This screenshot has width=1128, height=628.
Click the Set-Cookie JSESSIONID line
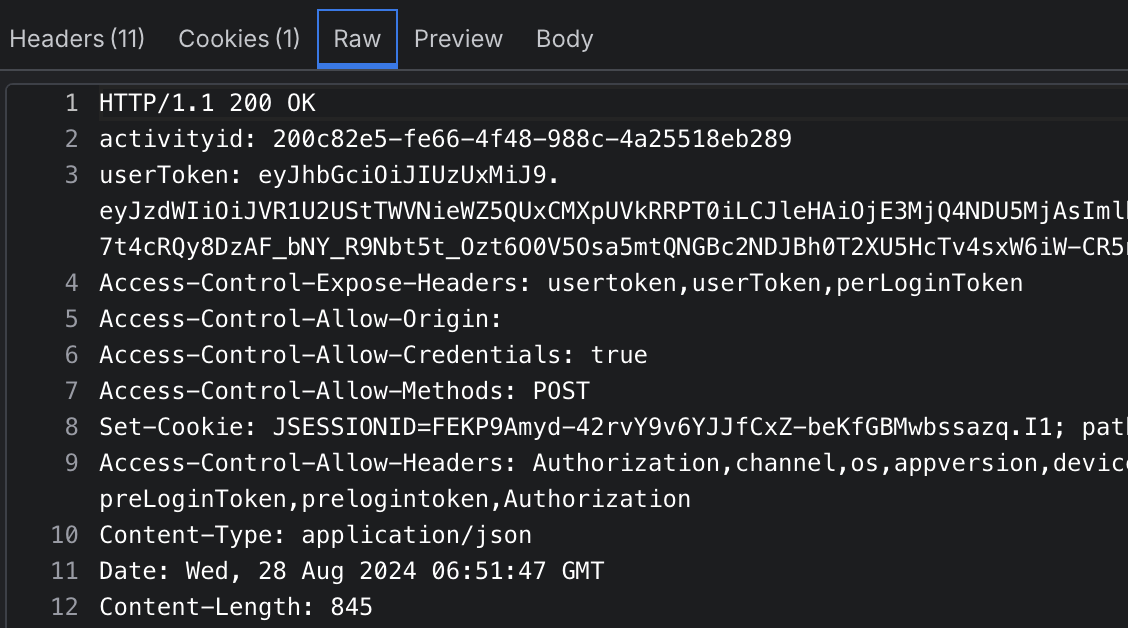(x=600, y=427)
